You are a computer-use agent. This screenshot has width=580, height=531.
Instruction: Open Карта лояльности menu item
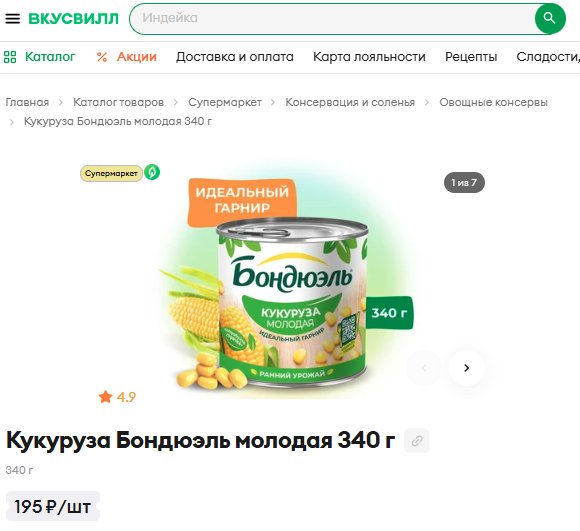coord(369,57)
